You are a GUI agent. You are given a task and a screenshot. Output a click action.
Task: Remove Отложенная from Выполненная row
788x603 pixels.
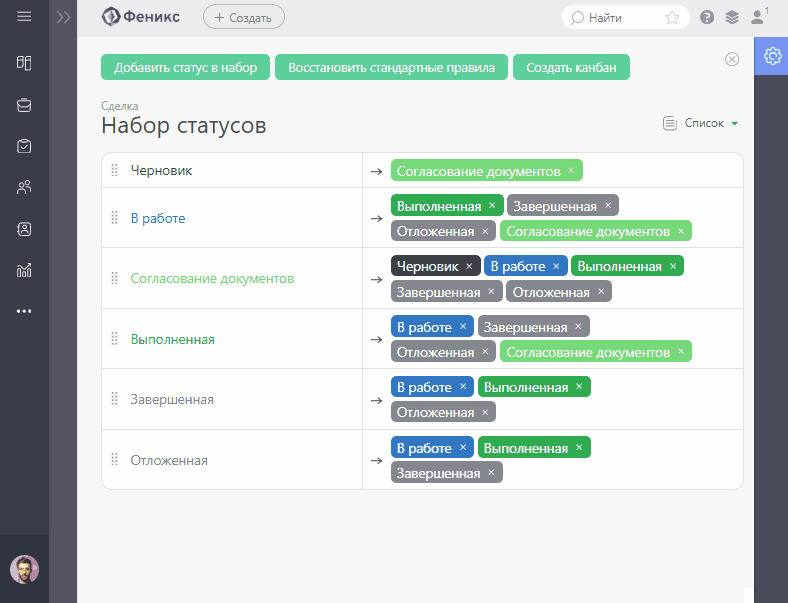pyautogui.click(x=485, y=352)
